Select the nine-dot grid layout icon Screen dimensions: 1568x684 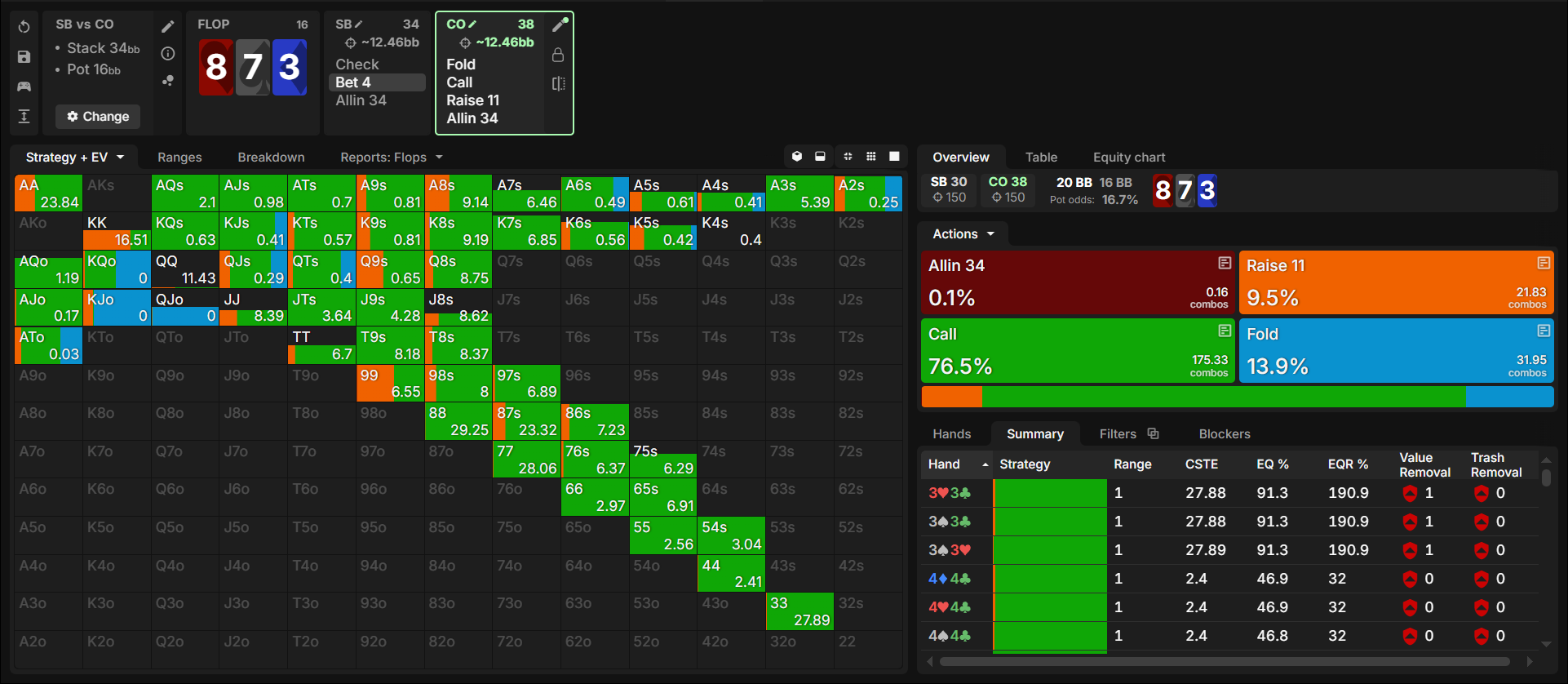click(x=871, y=157)
